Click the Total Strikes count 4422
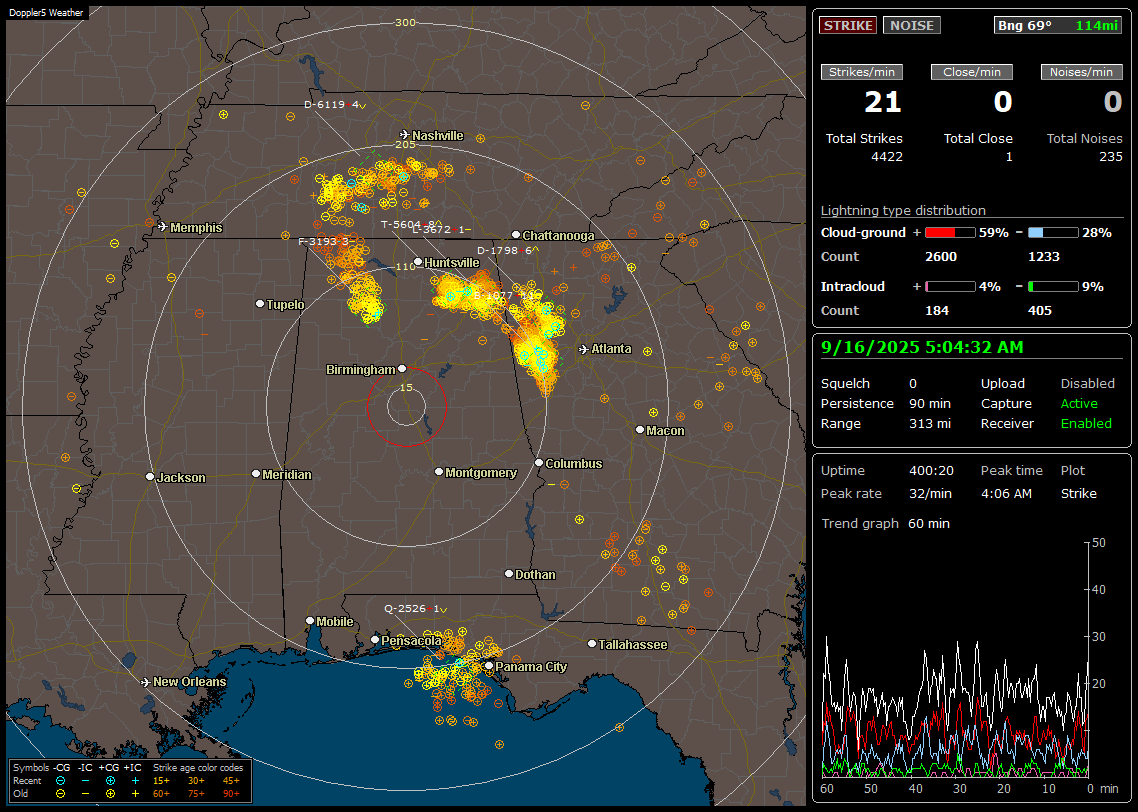Viewport: 1138px width, 812px height. click(x=887, y=157)
